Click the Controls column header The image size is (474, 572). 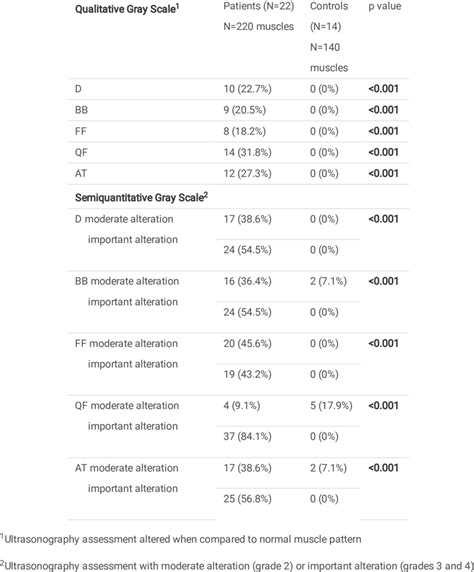point(329,6)
